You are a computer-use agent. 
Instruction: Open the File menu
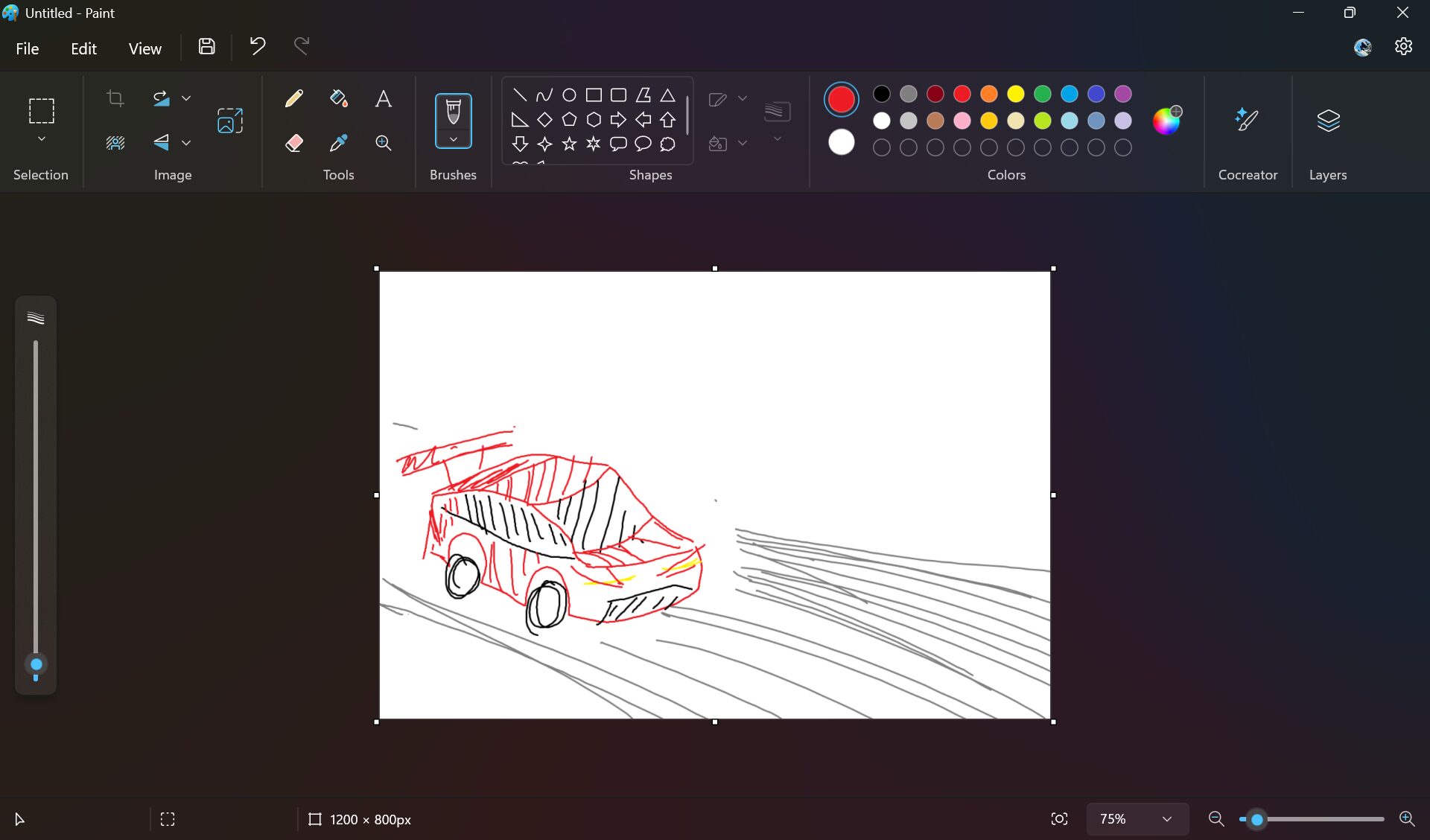28,47
